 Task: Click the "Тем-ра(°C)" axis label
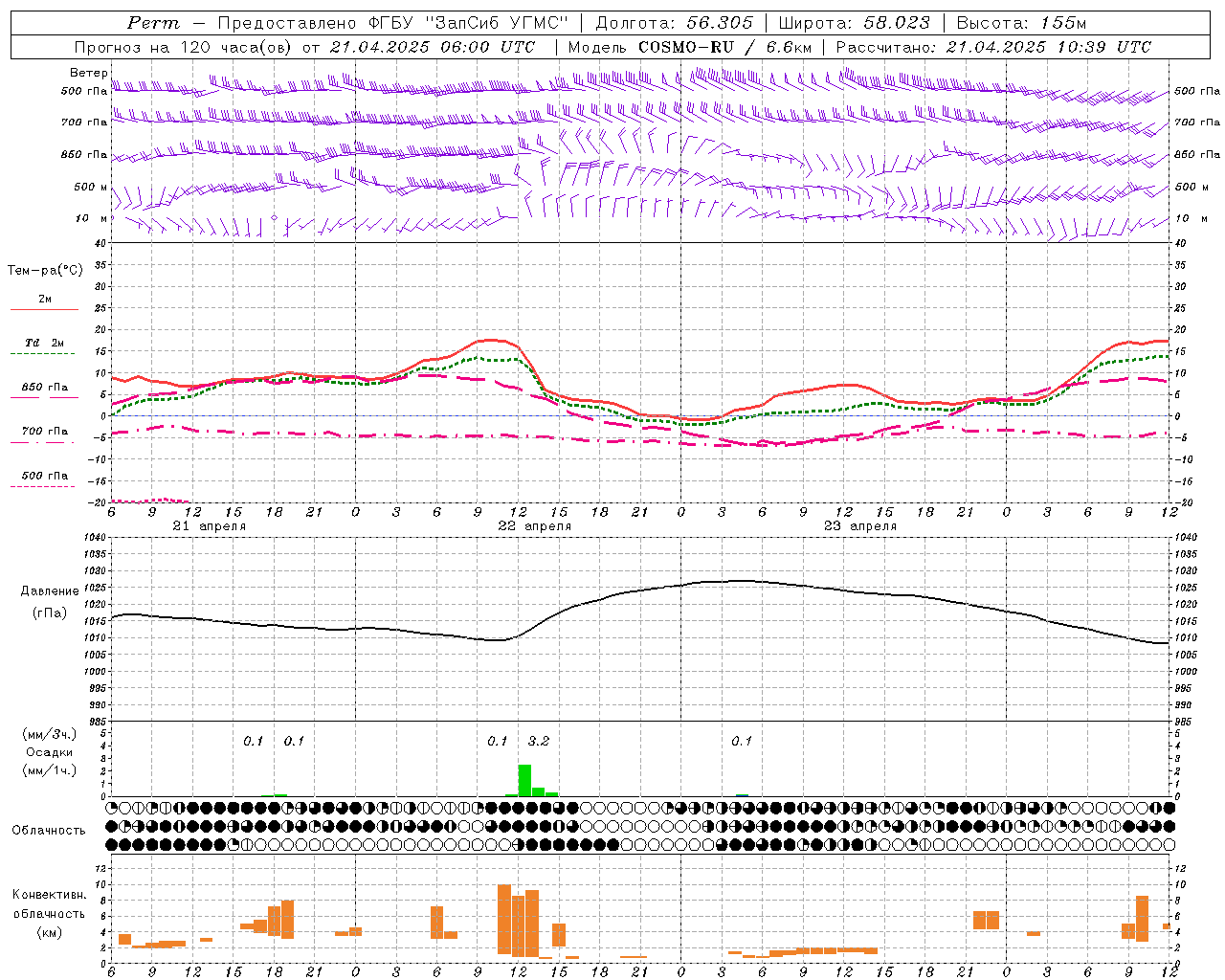(45, 271)
